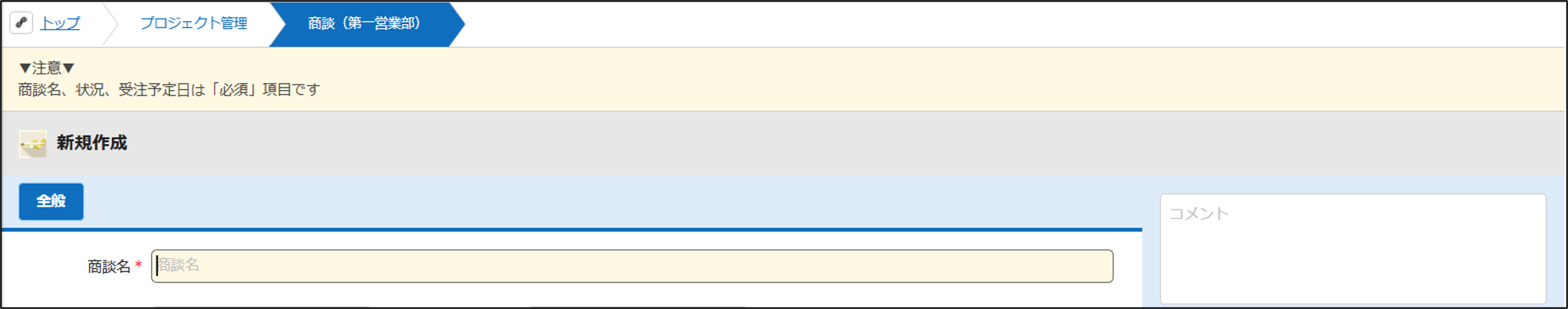Viewport: 1568px width, 309px height.
Task: Click the gray 新規作成 header bar
Action: pyautogui.click(x=784, y=144)
